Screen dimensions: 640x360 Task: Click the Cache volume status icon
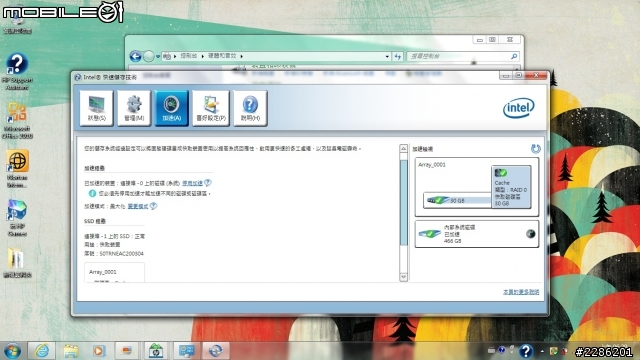point(500,173)
